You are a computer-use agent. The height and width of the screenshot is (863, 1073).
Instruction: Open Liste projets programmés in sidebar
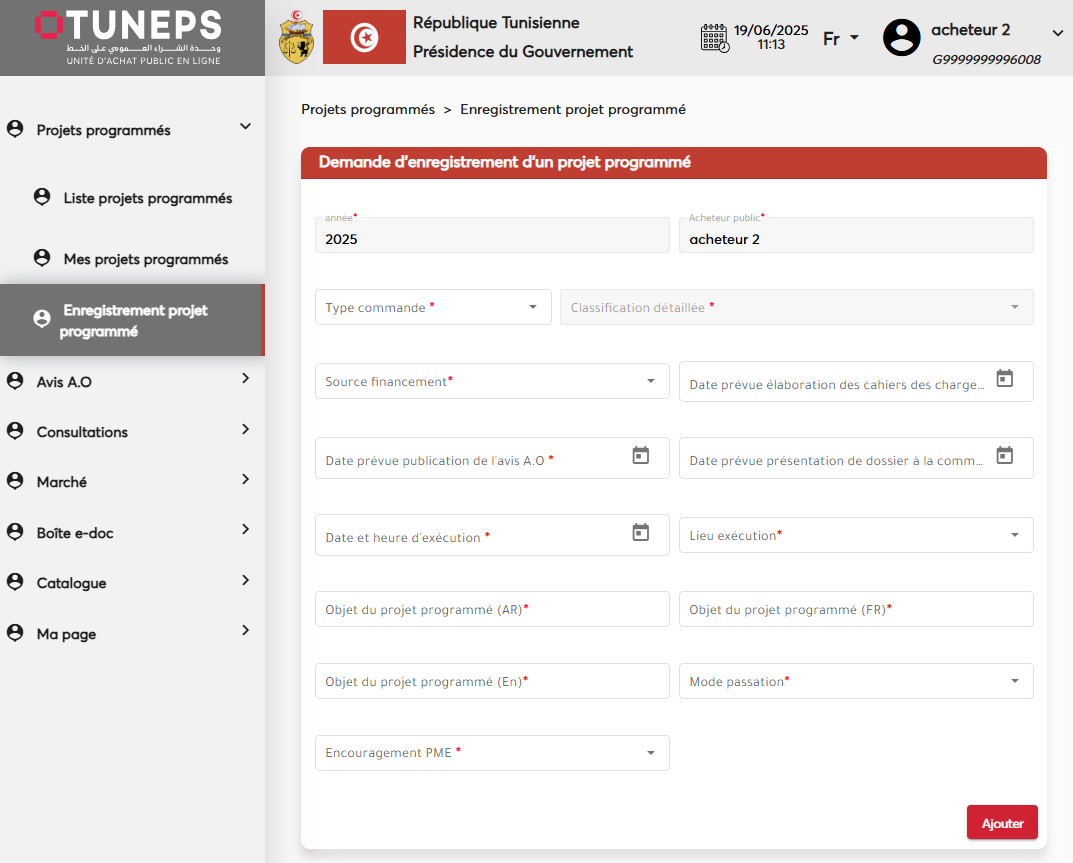pyautogui.click(x=147, y=198)
